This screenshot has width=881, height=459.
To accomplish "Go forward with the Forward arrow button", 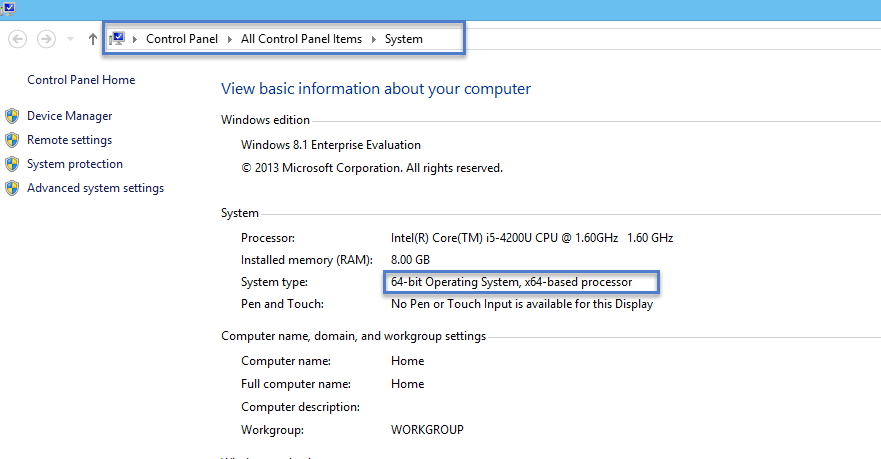I will coord(46,39).
